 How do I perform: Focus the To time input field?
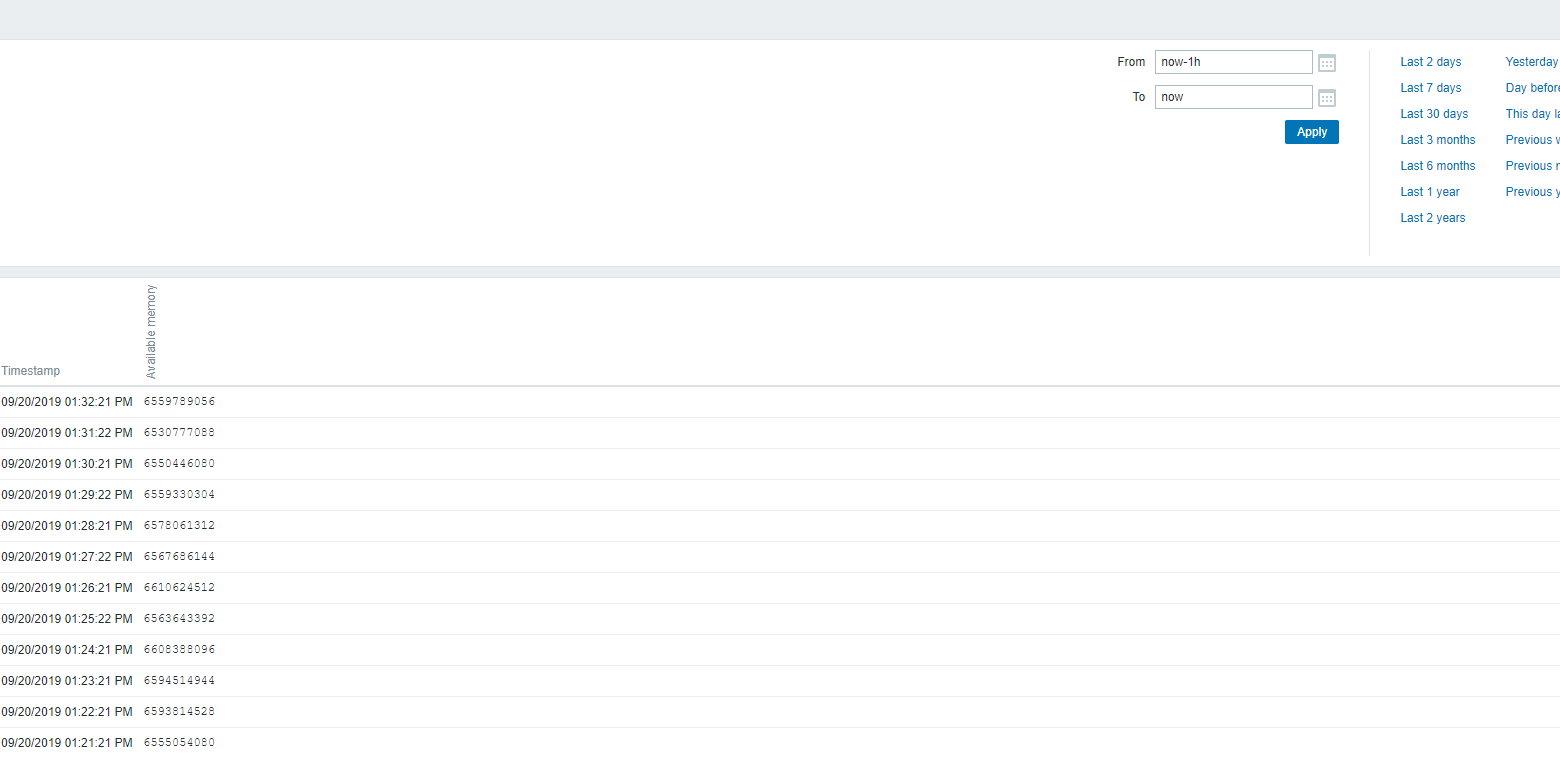(x=1233, y=97)
